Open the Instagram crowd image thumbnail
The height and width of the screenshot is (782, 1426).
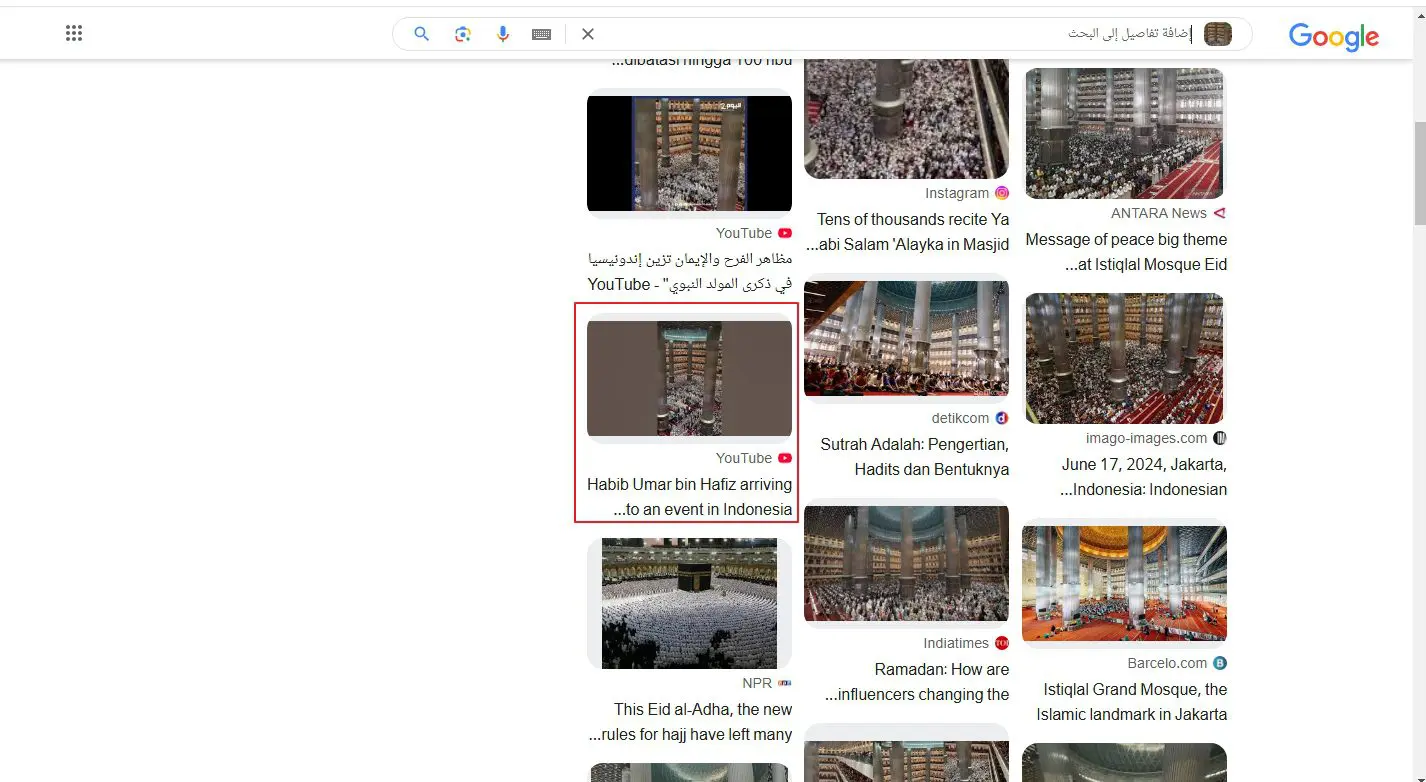906,118
